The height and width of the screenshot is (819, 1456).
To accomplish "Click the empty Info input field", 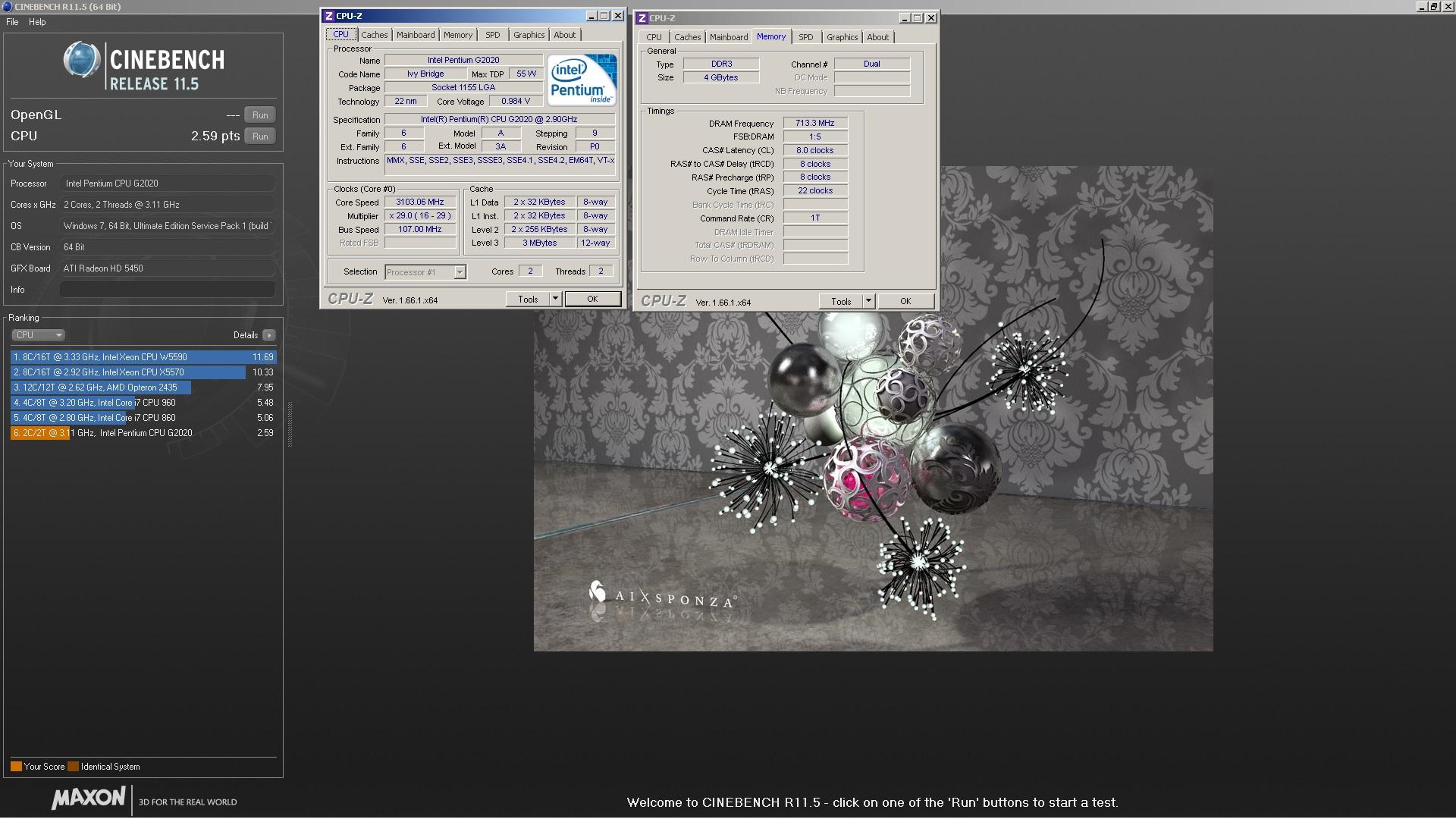I will (167, 290).
